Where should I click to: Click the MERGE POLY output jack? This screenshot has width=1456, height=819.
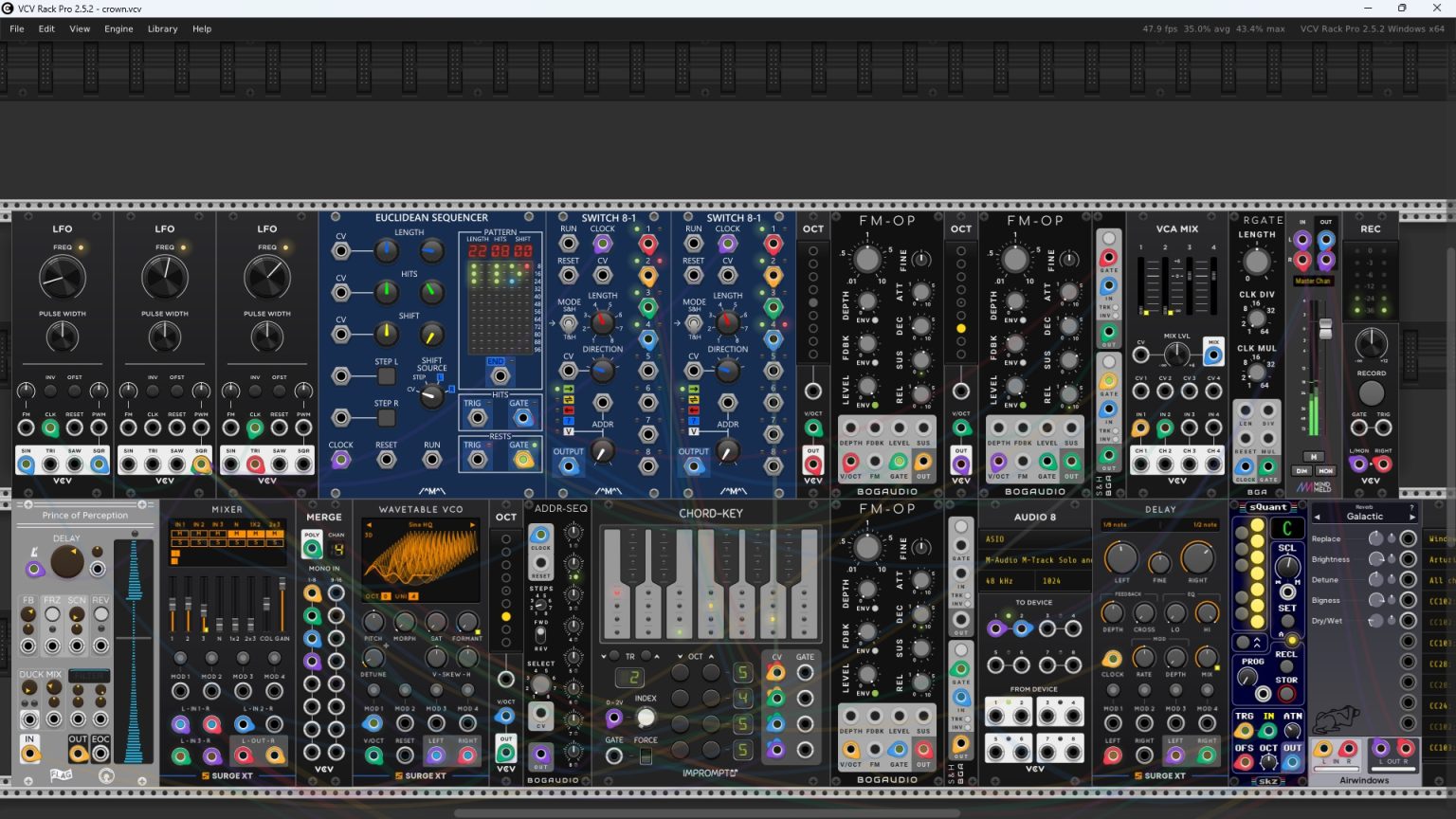312,547
